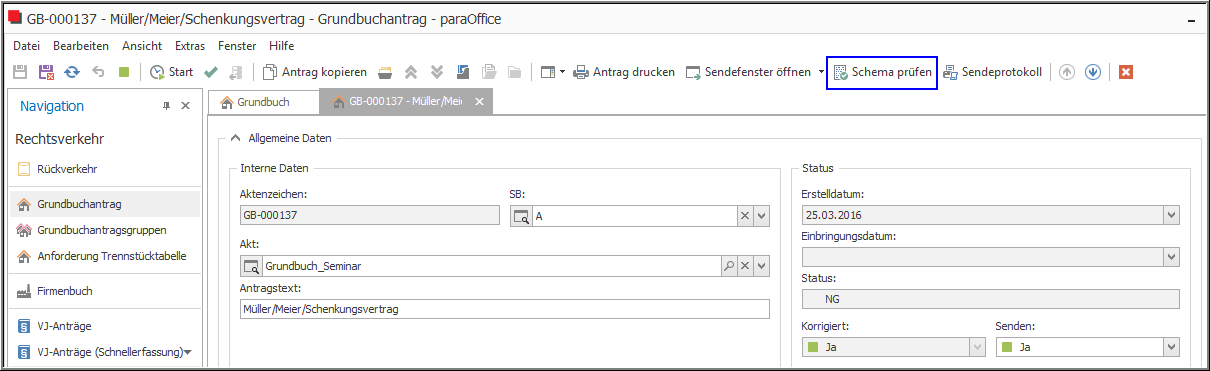Open the Sendeprotokoll
The height and width of the screenshot is (371, 1210).
[x=993, y=72]
